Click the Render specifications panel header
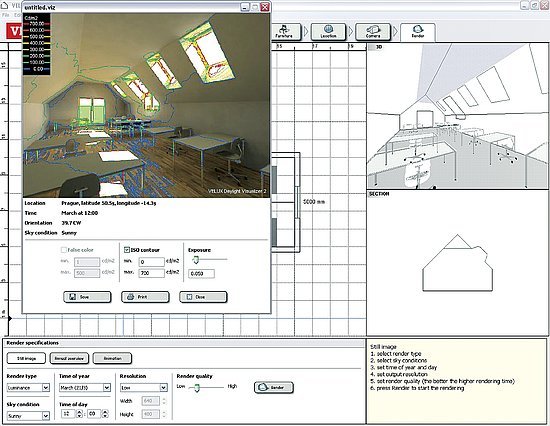550x426 pixels. (x=185, y=343)
